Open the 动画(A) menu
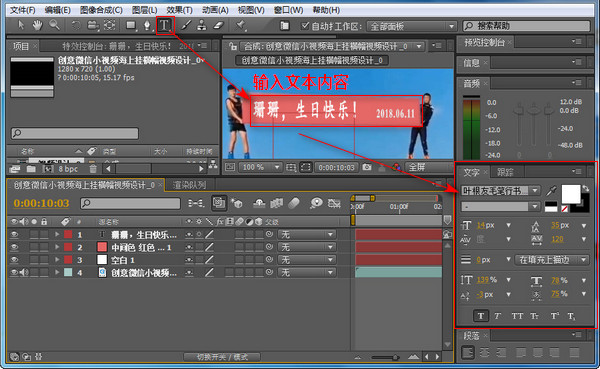The image size is (600, 369). pos(215,10)
